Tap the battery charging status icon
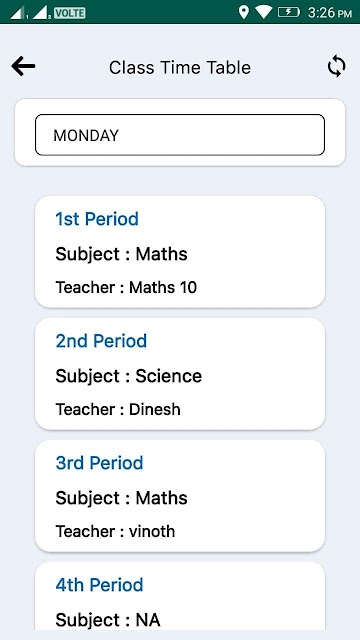Screen dimensions: 360x640 point(289,12)
